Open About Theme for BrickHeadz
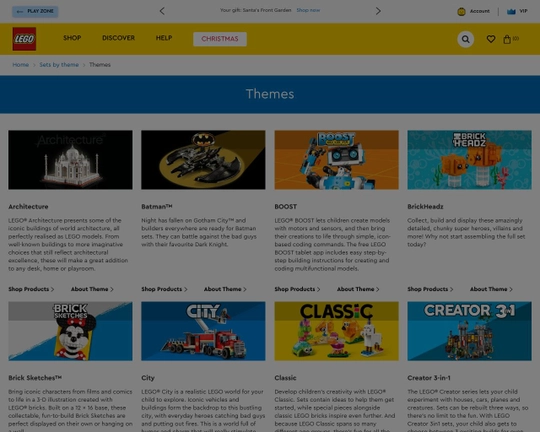Screen dimensions: 540x432 click(x=491, y=289)
